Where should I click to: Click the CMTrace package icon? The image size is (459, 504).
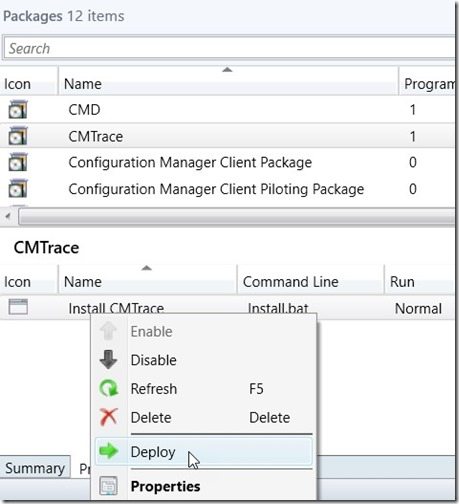pos(18,136)
